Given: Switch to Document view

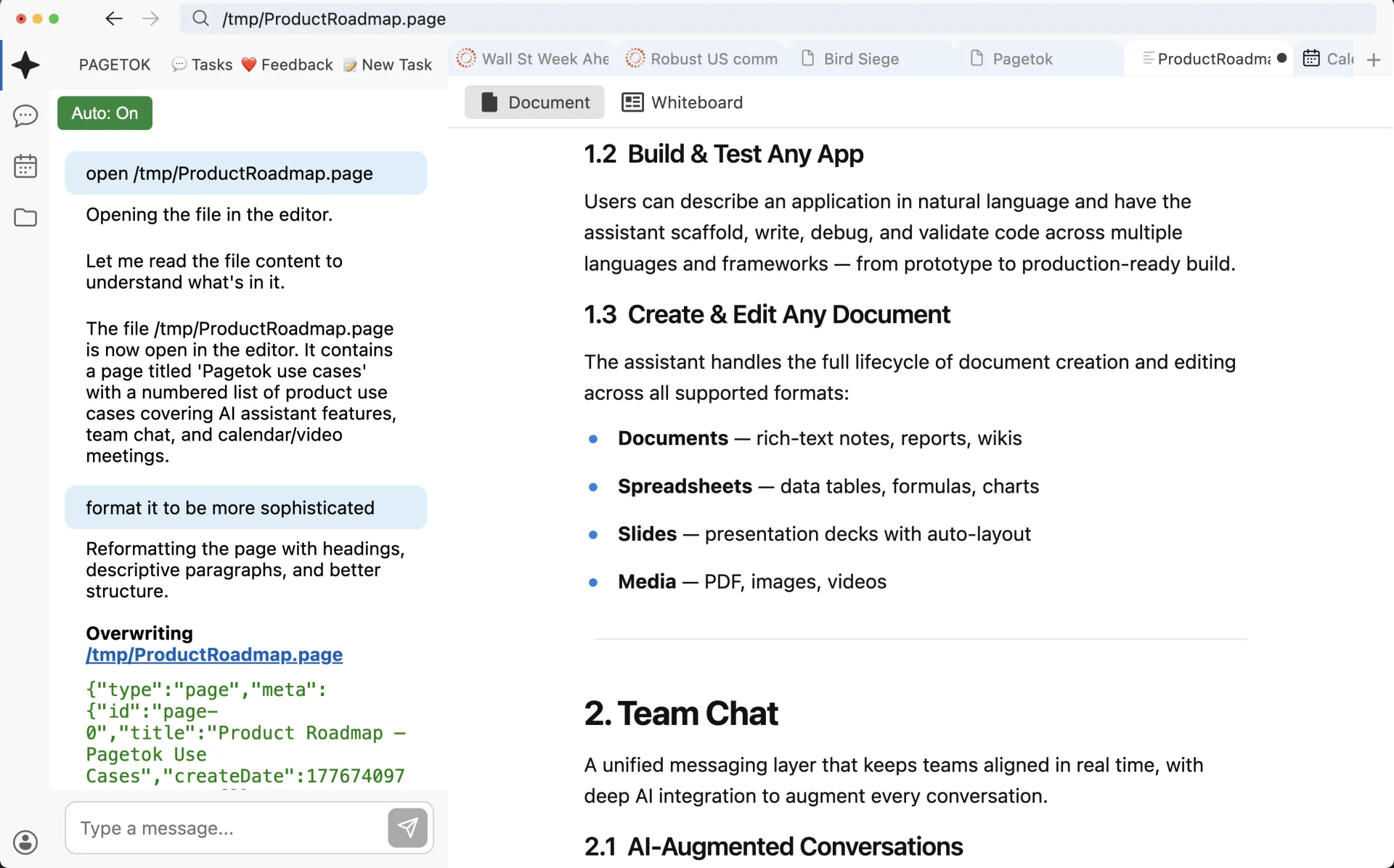Looking at the screenshot, I should point(534,102).
